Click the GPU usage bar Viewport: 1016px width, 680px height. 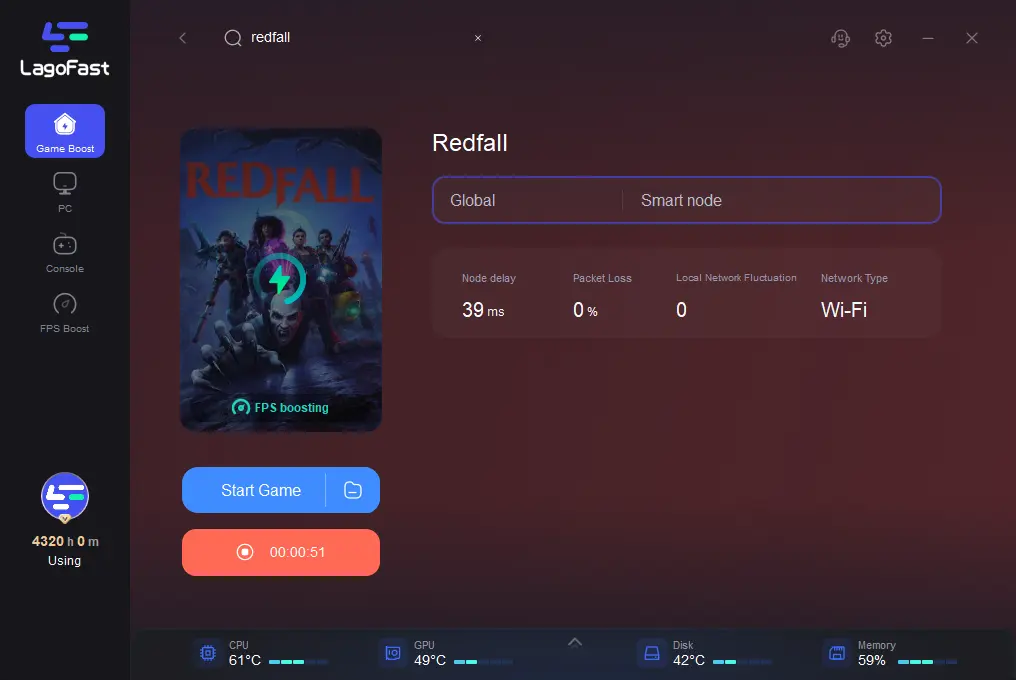483,662
